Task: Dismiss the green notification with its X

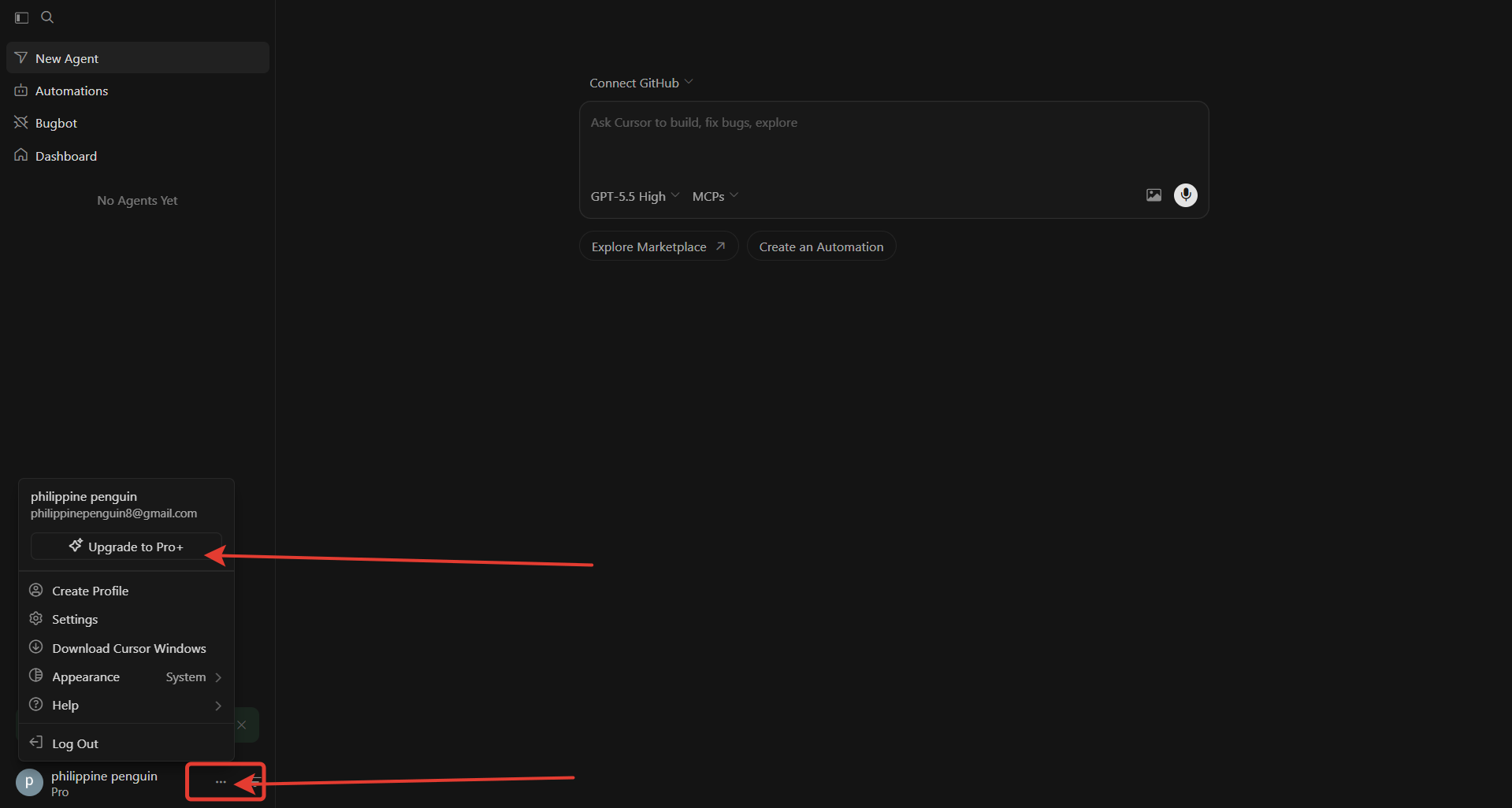Action: (242, 725)
